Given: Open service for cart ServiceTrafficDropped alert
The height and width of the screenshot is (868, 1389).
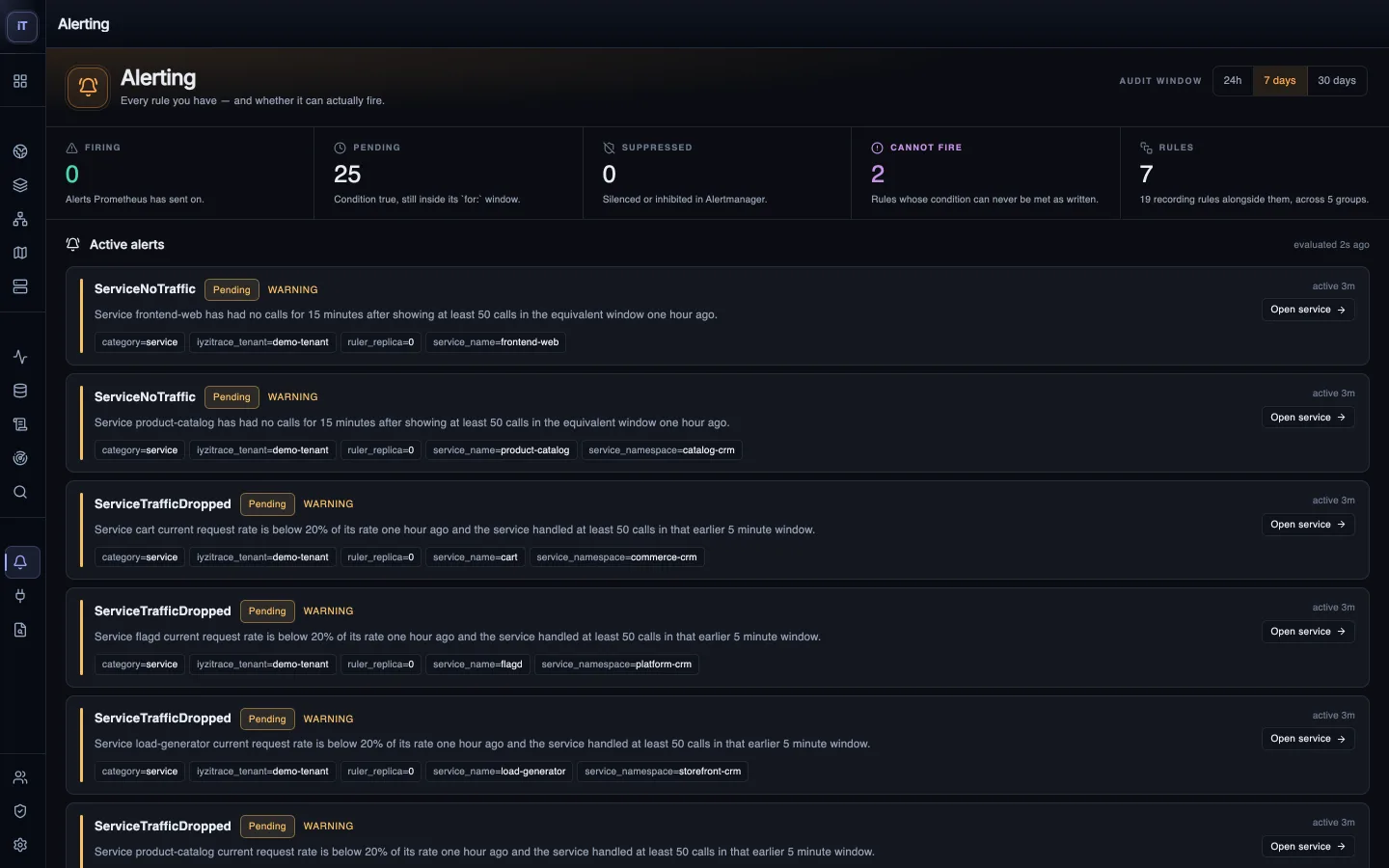Looking at the screenshot, I should click(1308, 525).
